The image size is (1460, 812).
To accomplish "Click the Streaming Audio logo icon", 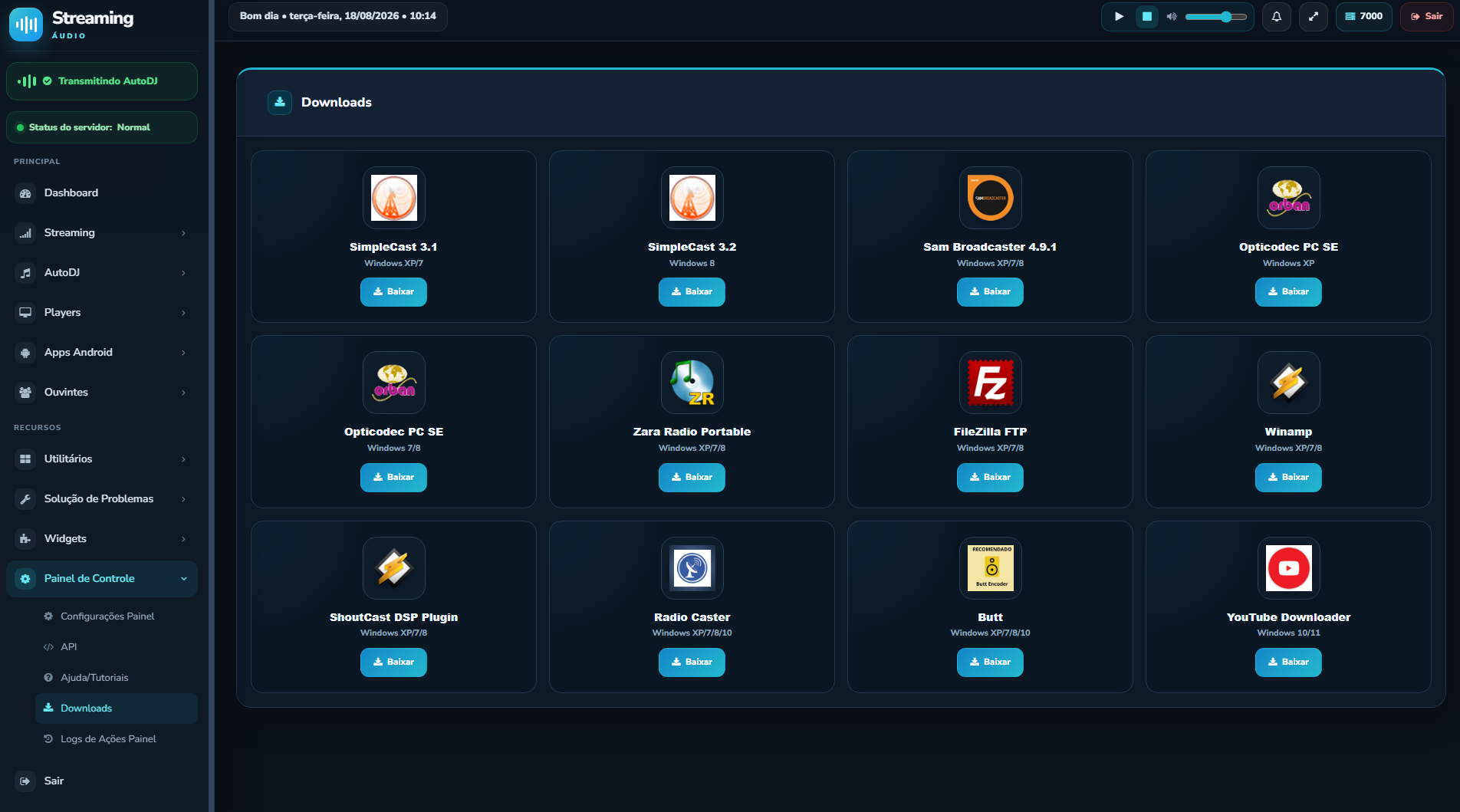I will [x=25, y=25].
